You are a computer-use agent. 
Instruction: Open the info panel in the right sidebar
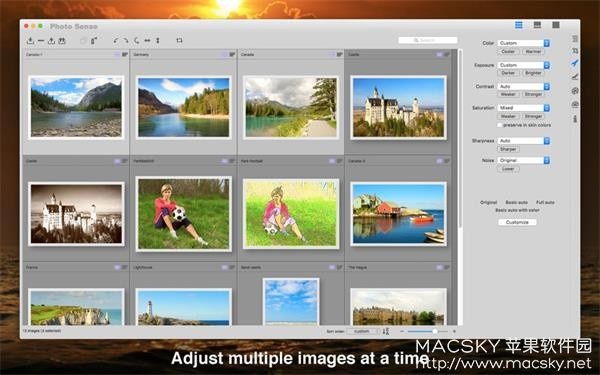point(575,119)
